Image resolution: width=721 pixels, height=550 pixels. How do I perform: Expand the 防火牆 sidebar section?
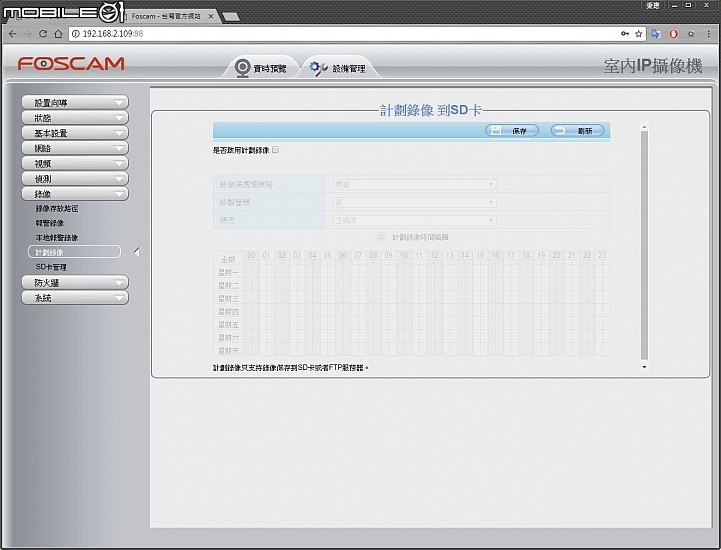pyautogui.click(x=75, y=282)
